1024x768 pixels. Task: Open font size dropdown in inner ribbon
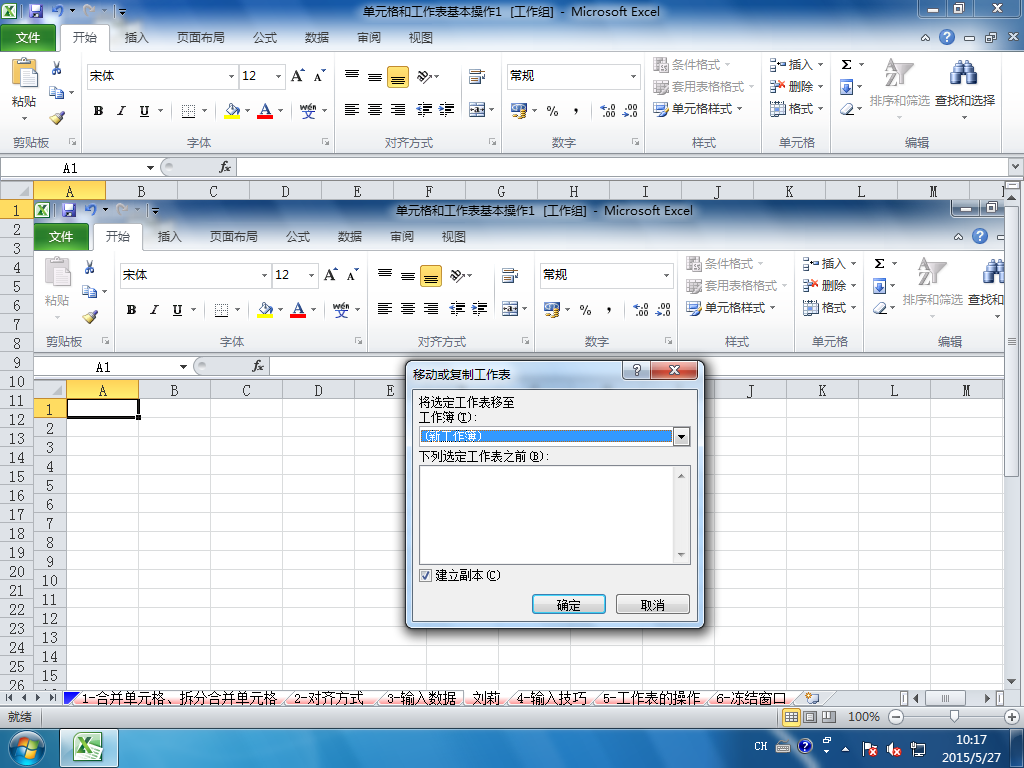coord(312,276)
